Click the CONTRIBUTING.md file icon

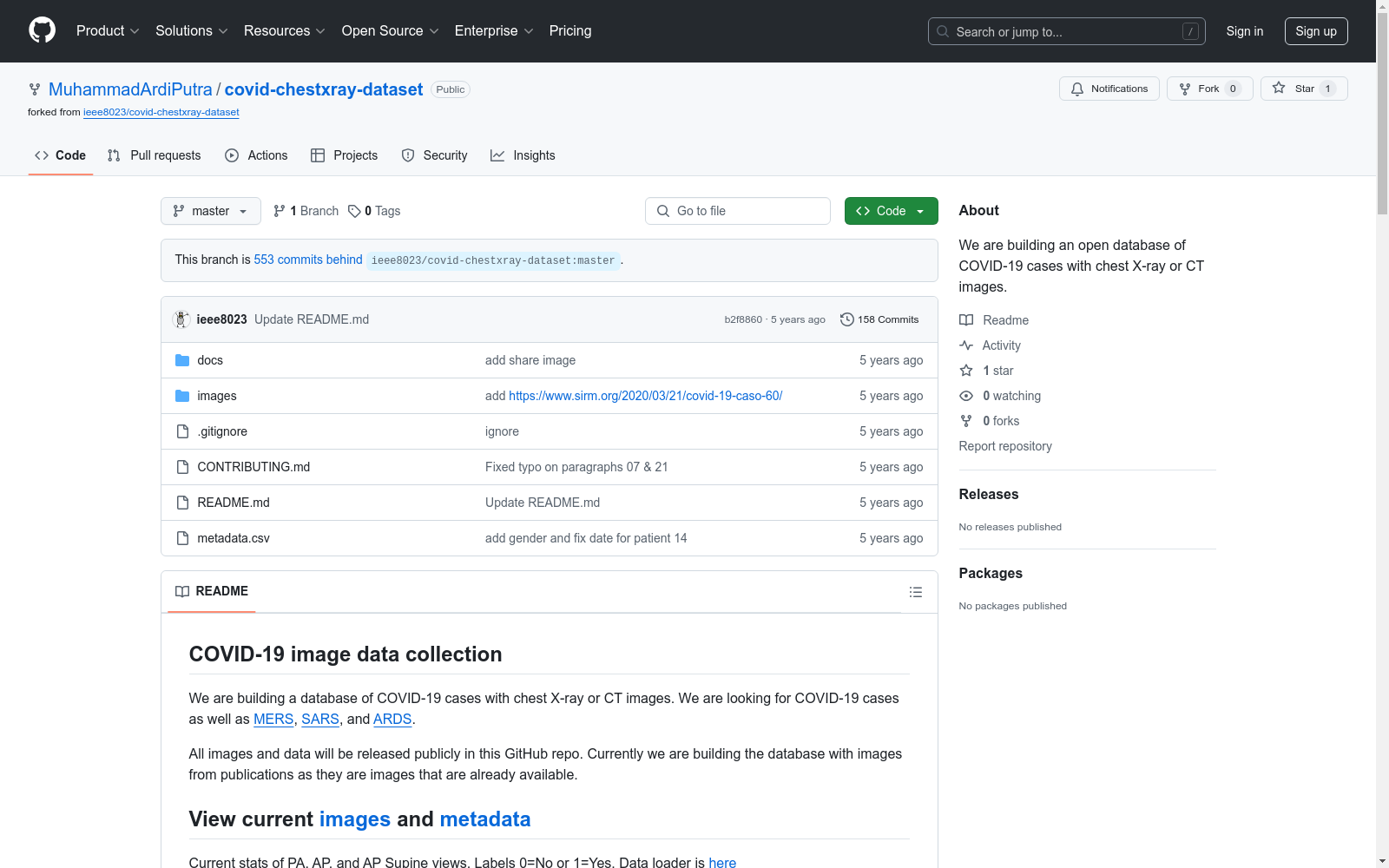(182, 467)
